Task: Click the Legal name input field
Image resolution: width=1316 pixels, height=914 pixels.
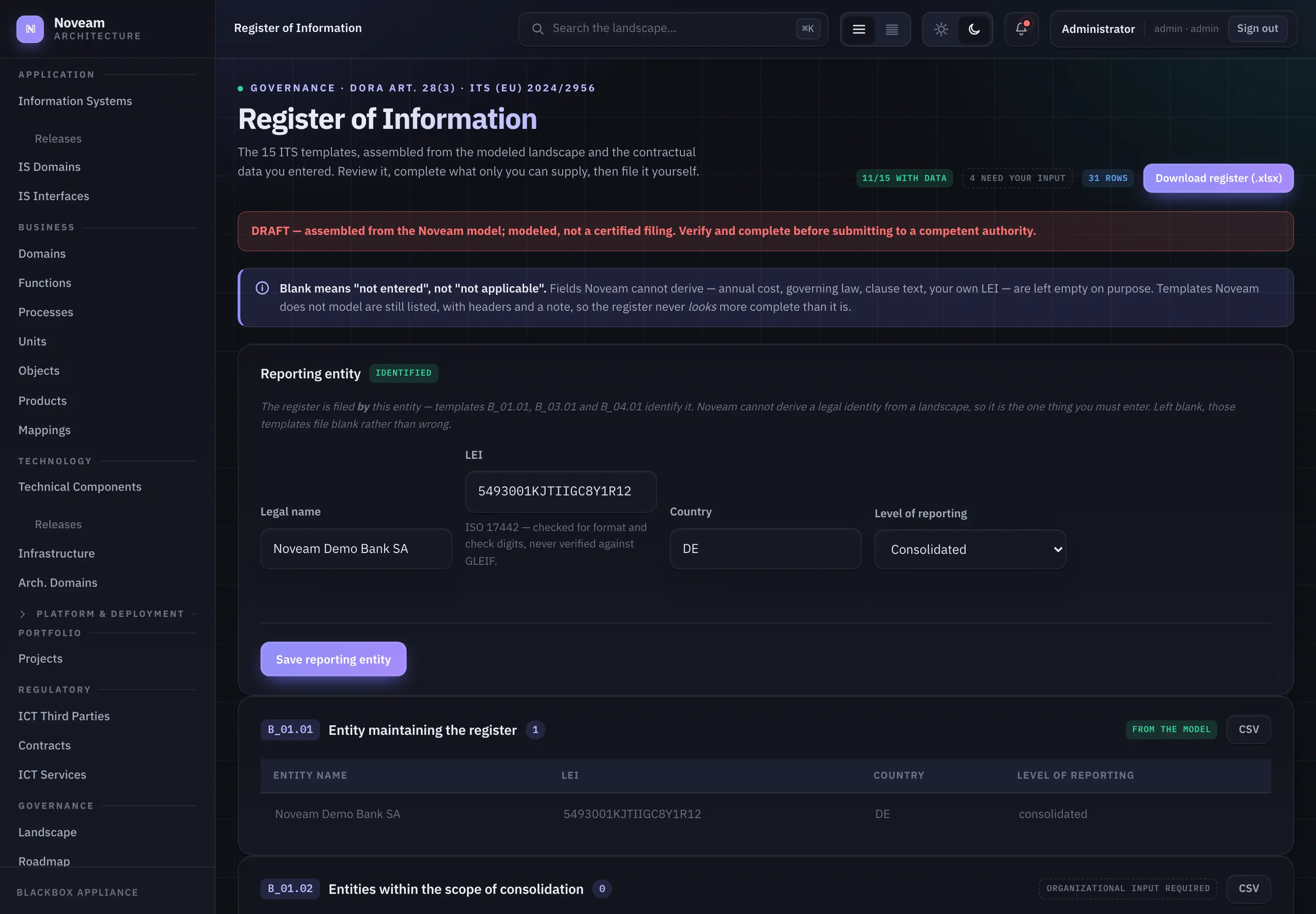Action: (x=356, y=549)
